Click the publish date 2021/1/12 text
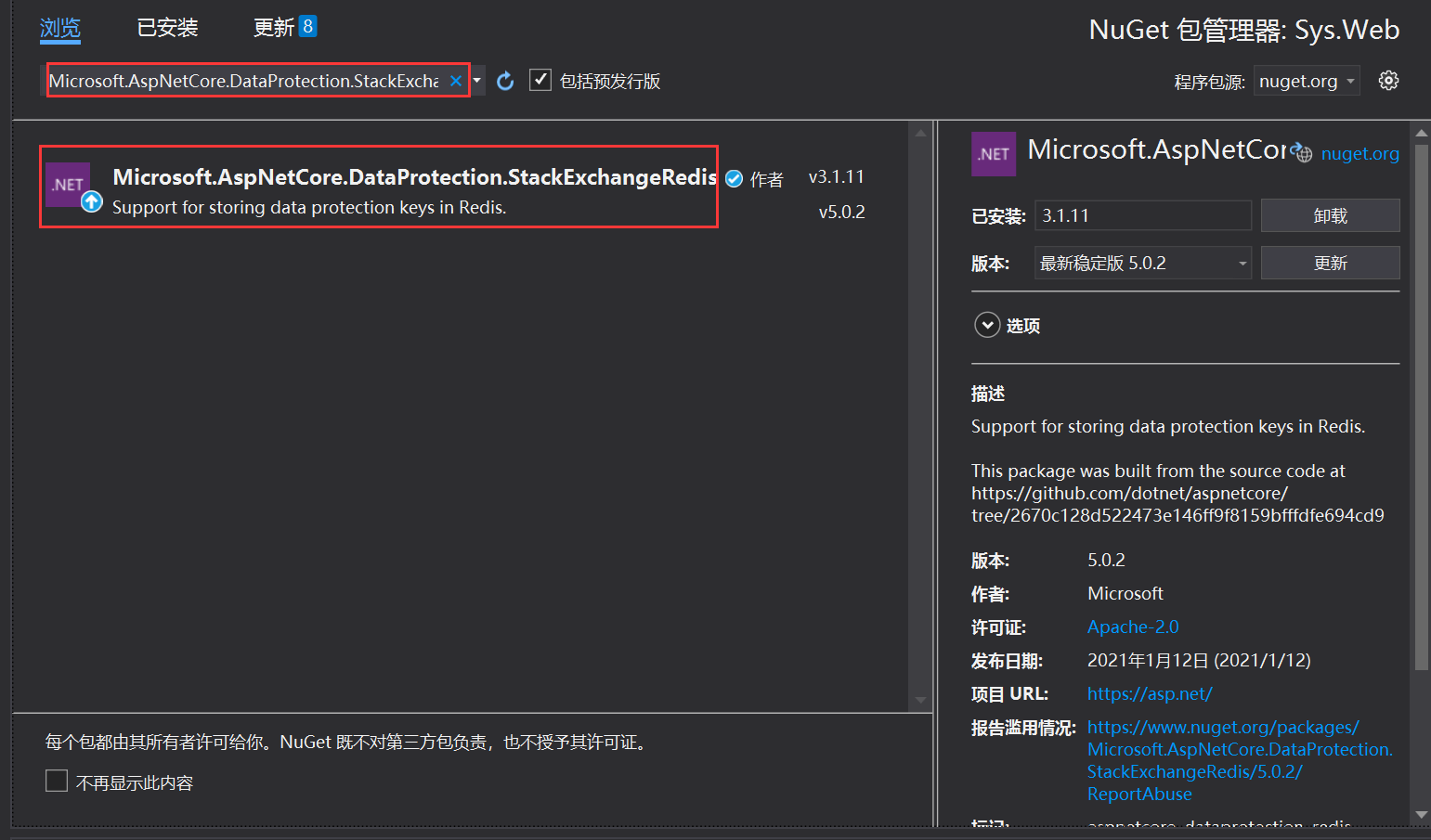Image resolution: width=1431 pixels, height=840 pixels. [1199, 660]
